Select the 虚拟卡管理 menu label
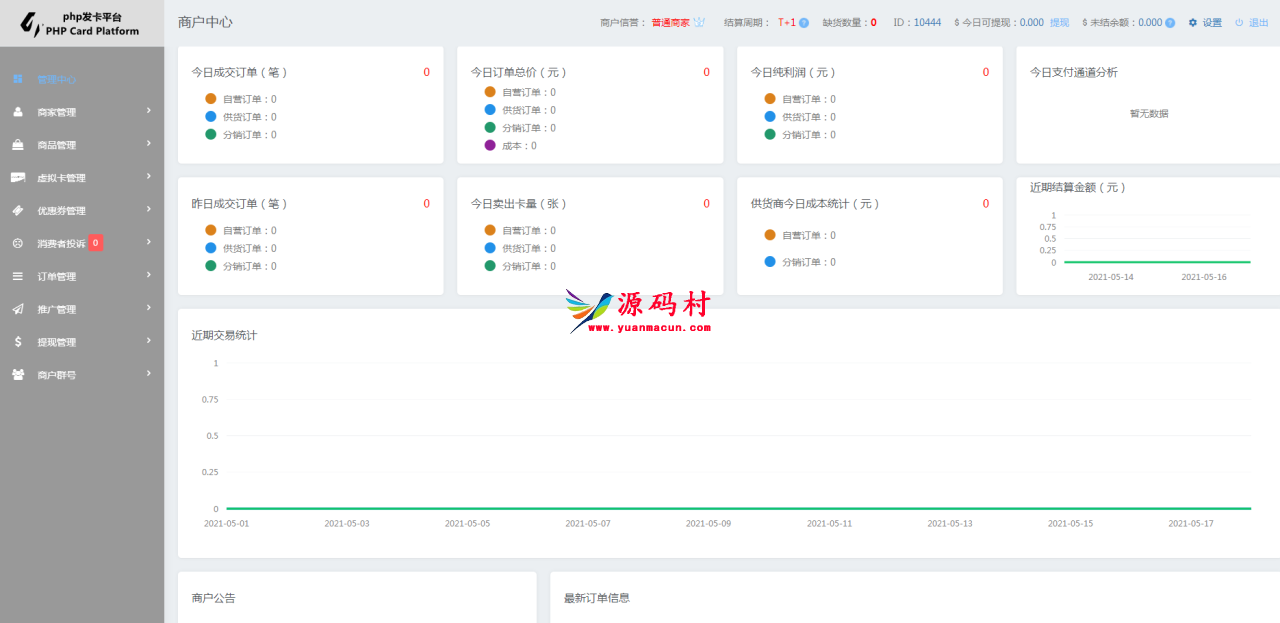The height and width of the screenshot is (623, 1280). (61, 178)
